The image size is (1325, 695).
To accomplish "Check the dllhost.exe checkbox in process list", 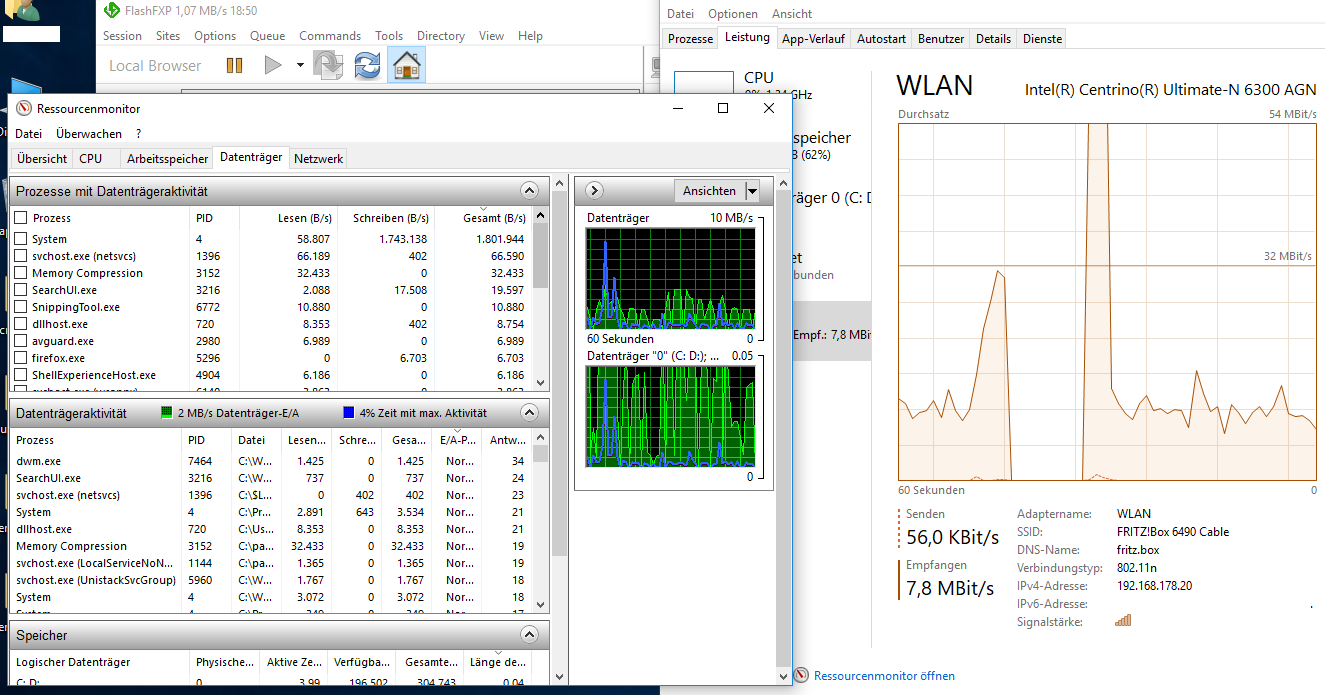I will coord(20,324).
